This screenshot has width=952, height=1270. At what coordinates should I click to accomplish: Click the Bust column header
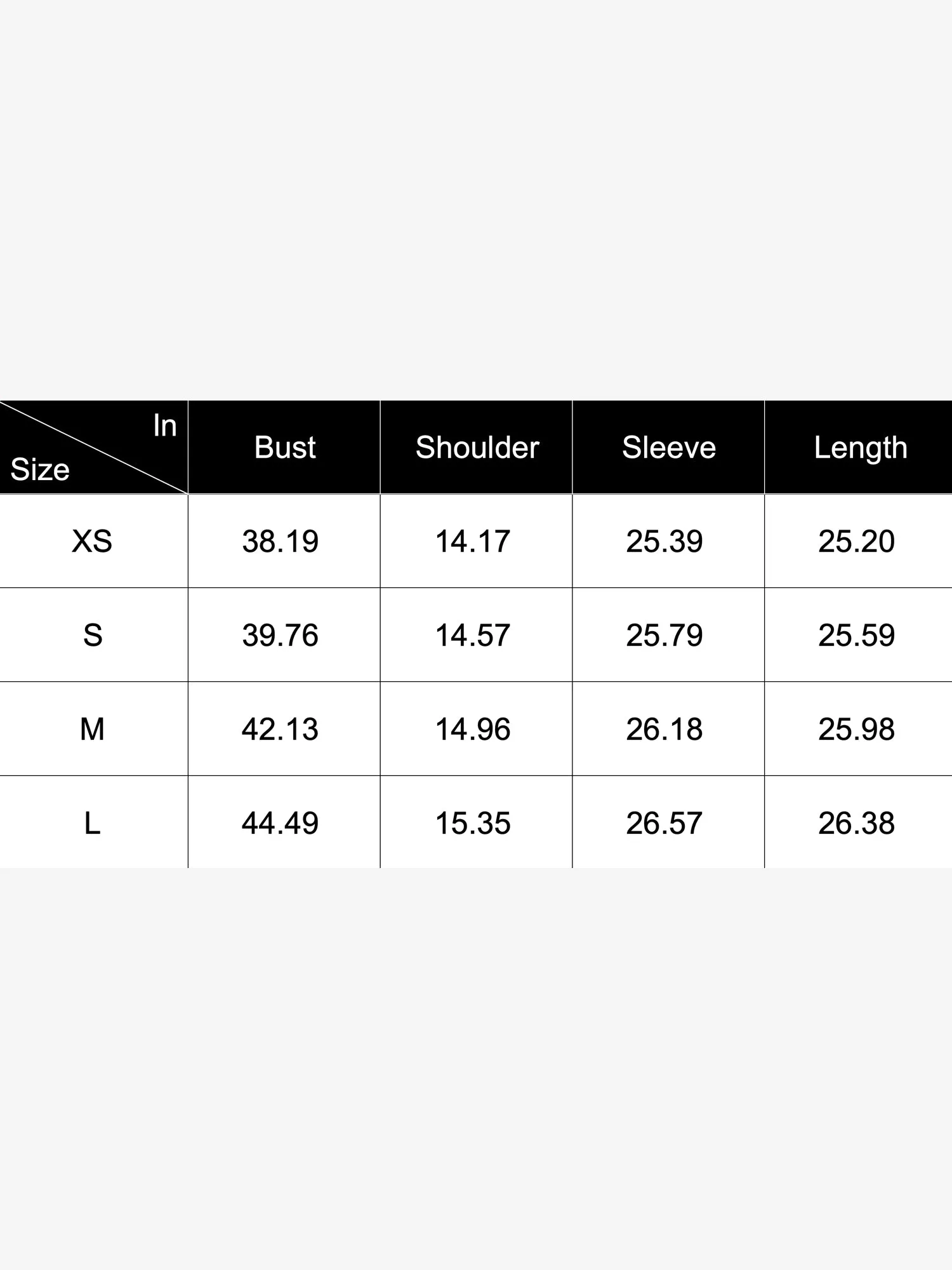(285, 448)
